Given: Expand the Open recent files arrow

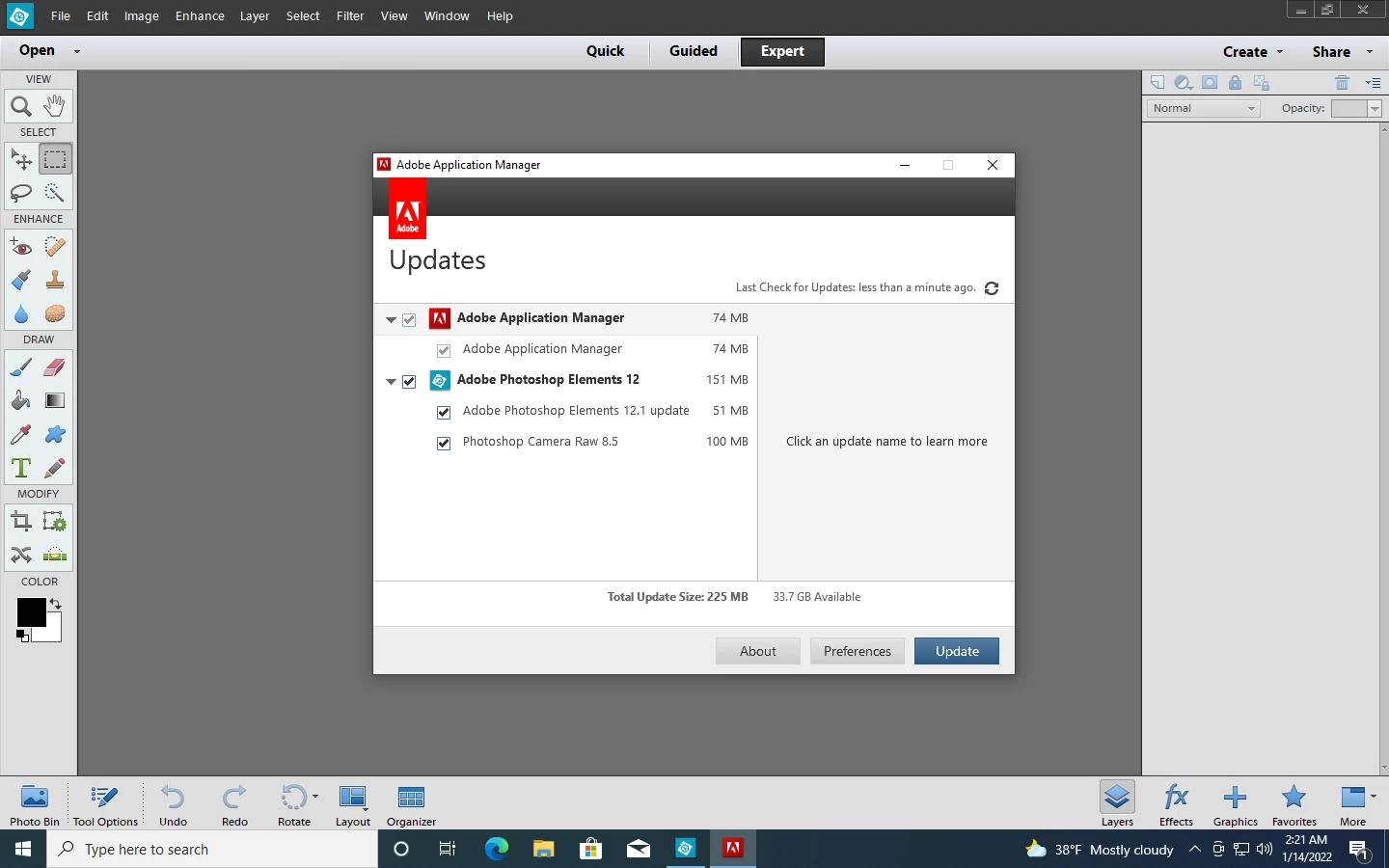Looking at the screenshot, I should pos(77,51).
